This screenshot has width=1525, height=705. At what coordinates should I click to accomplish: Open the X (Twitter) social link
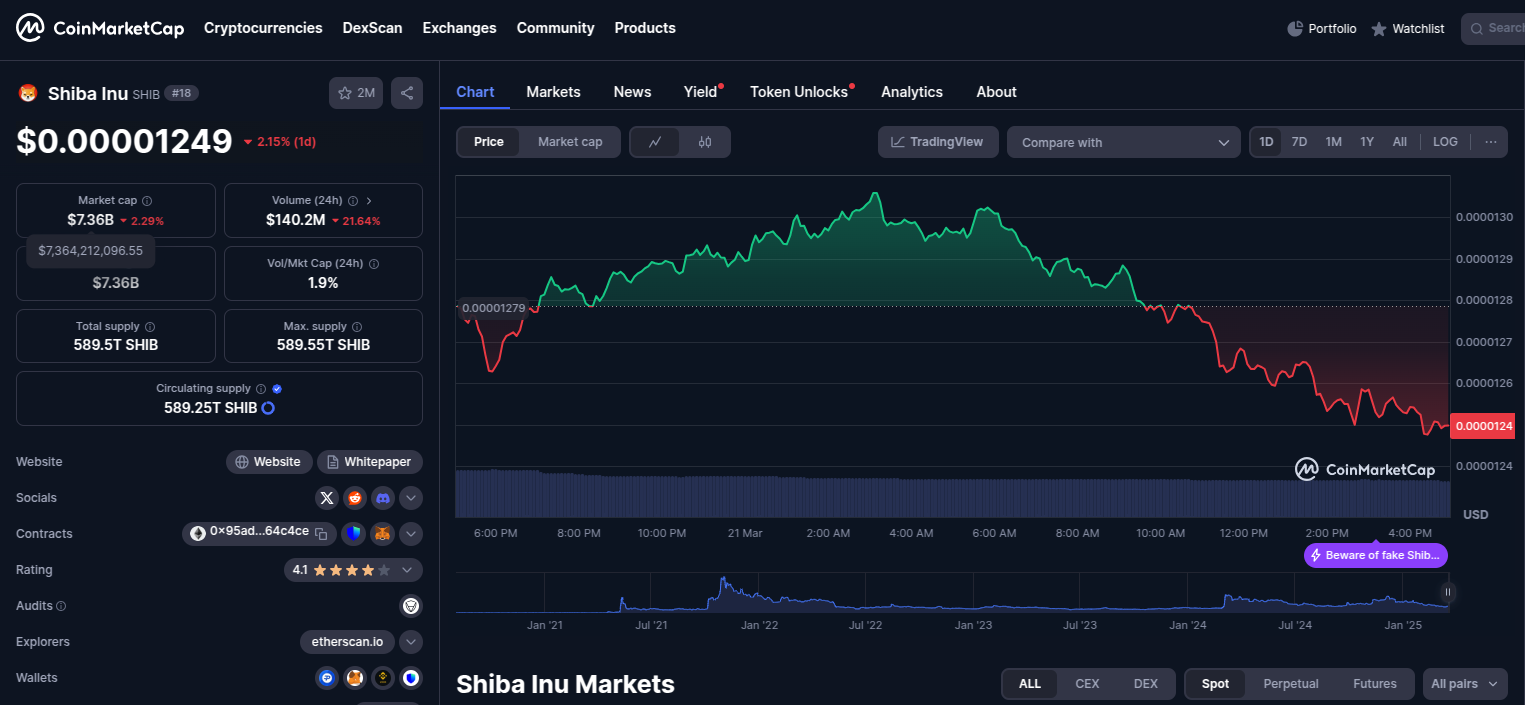pyautogui.click(x=327, y=498)
